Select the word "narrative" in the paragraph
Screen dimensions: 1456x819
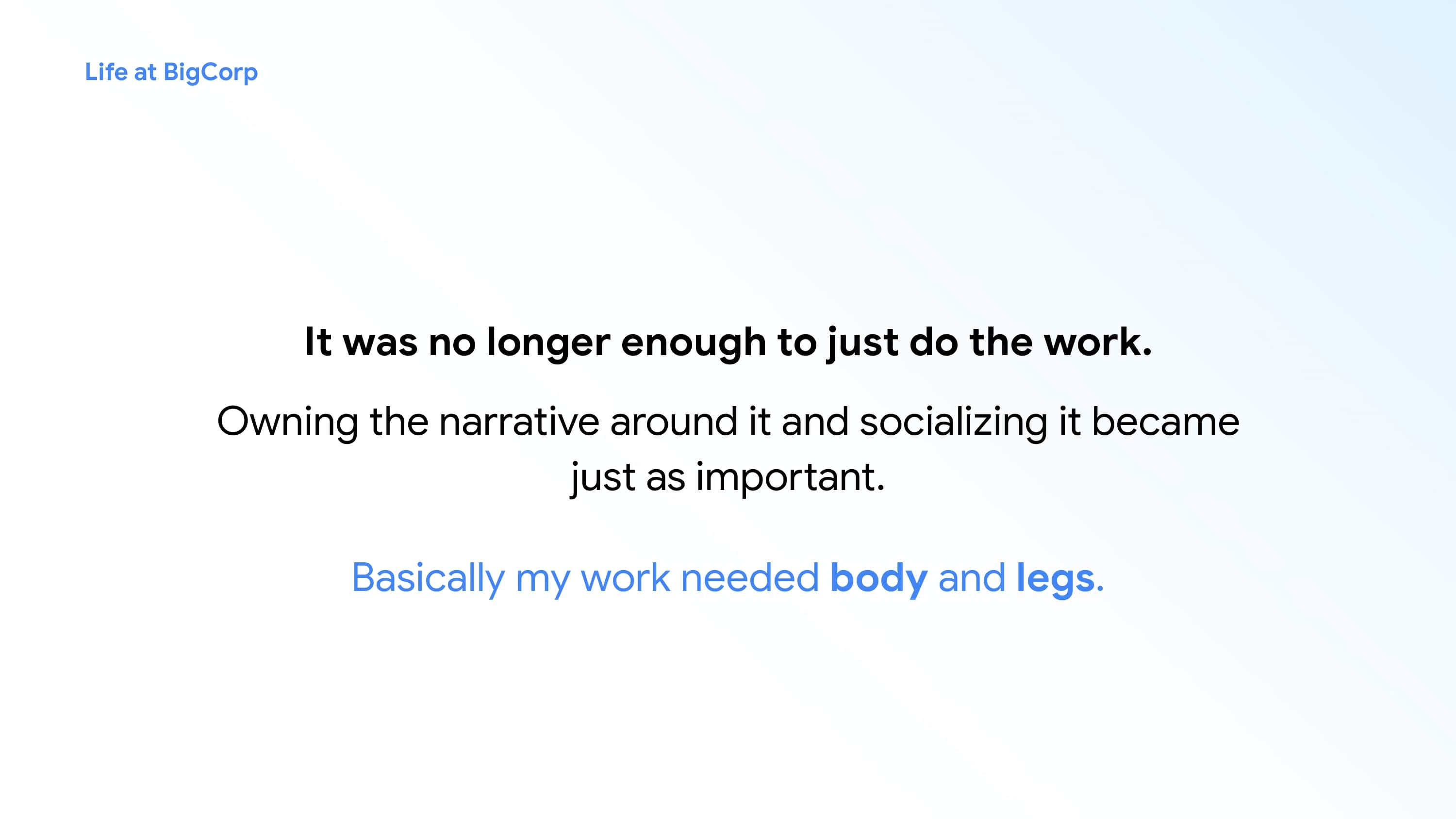[x=518, y=422]
